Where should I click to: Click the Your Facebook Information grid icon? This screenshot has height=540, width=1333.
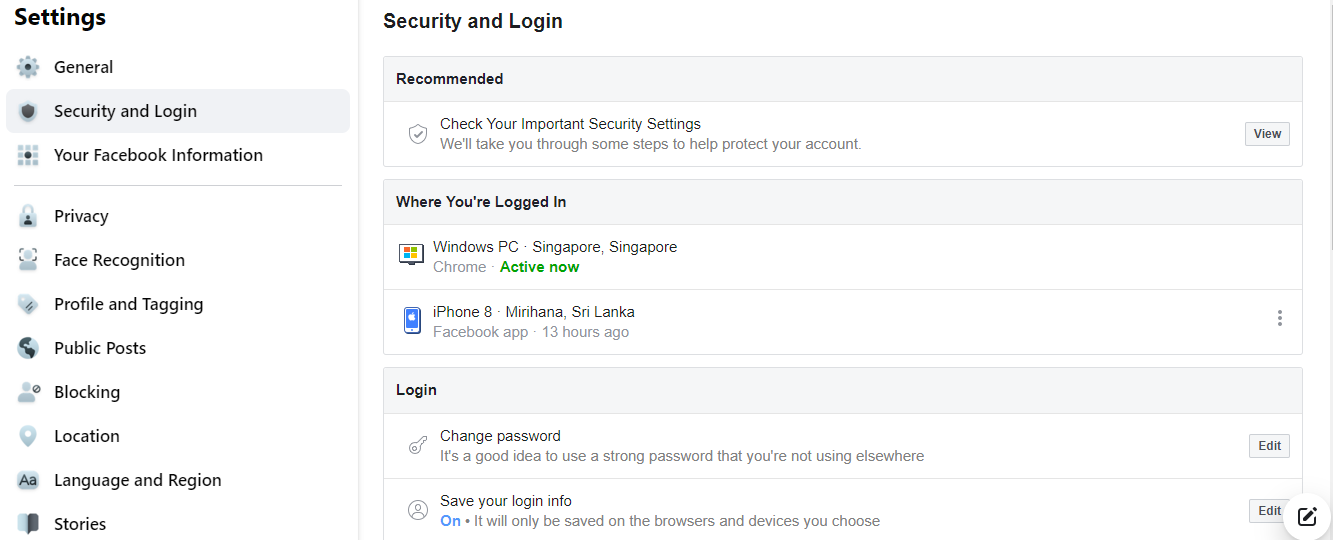coord(28,155)
